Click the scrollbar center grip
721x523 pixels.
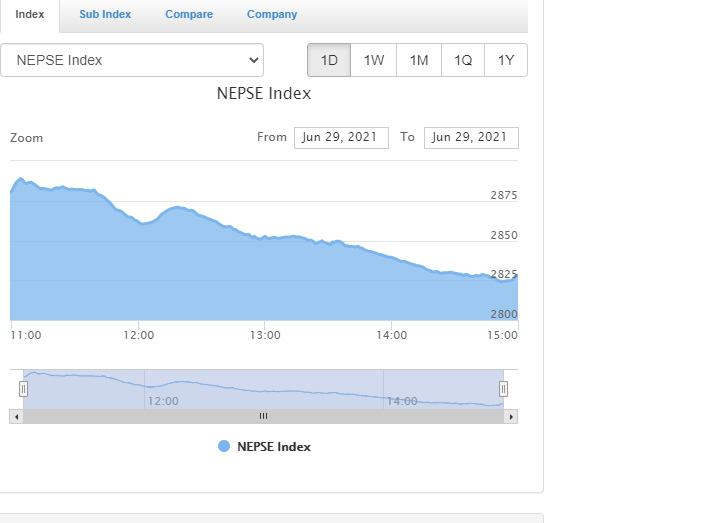point(263,416)
